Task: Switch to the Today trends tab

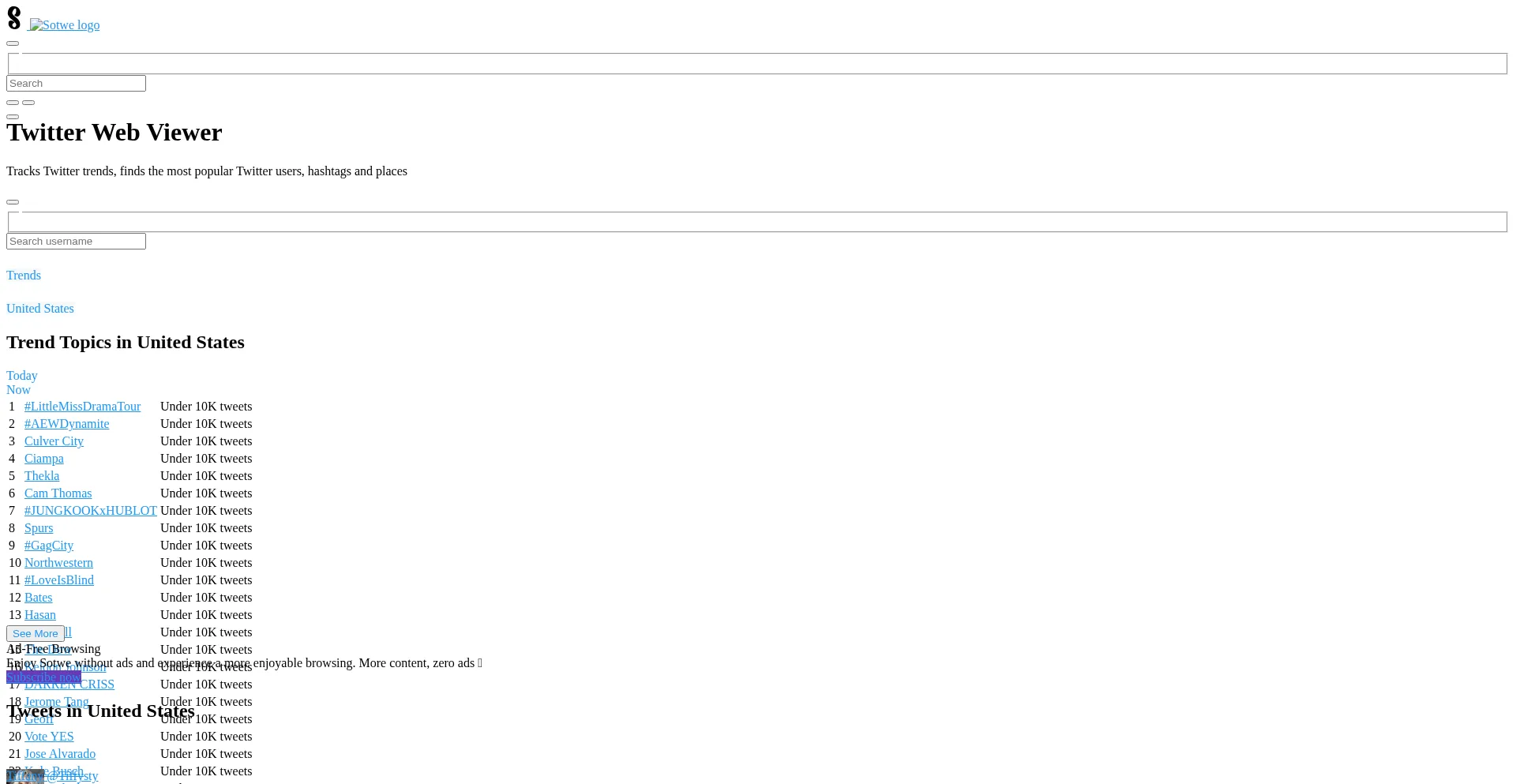Action: pos(22,376)
